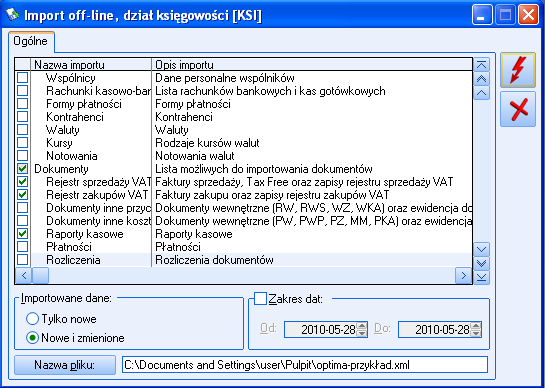The image size is (545, 388).
Task: Select 'Notowania walut' description cell
Action: [312, 156]
